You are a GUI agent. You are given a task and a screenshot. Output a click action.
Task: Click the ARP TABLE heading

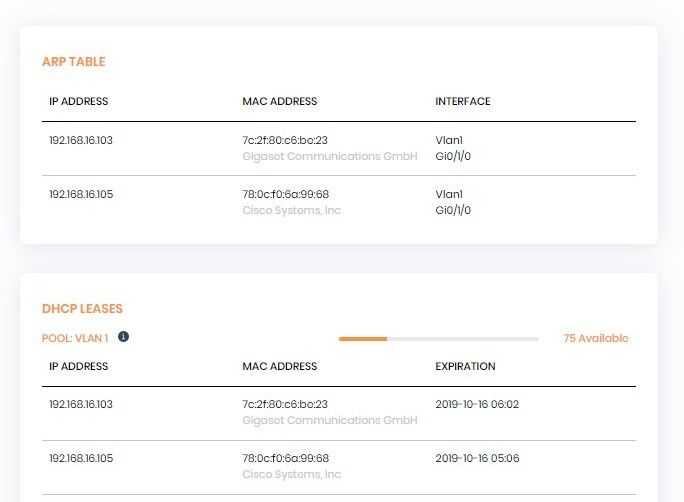pos(74,61)
